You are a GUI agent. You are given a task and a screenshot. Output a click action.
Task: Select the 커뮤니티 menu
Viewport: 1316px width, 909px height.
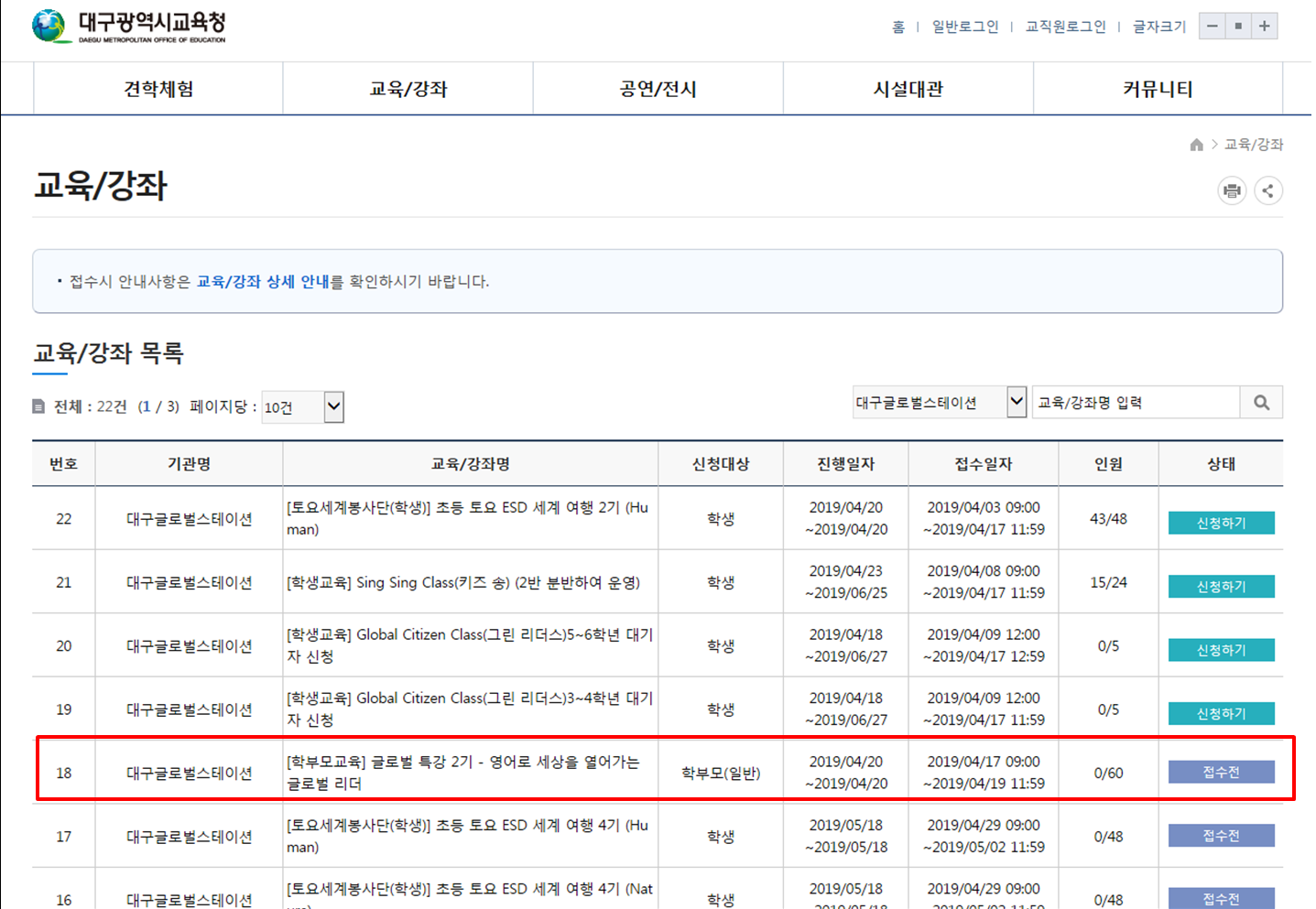(1158, 89)
